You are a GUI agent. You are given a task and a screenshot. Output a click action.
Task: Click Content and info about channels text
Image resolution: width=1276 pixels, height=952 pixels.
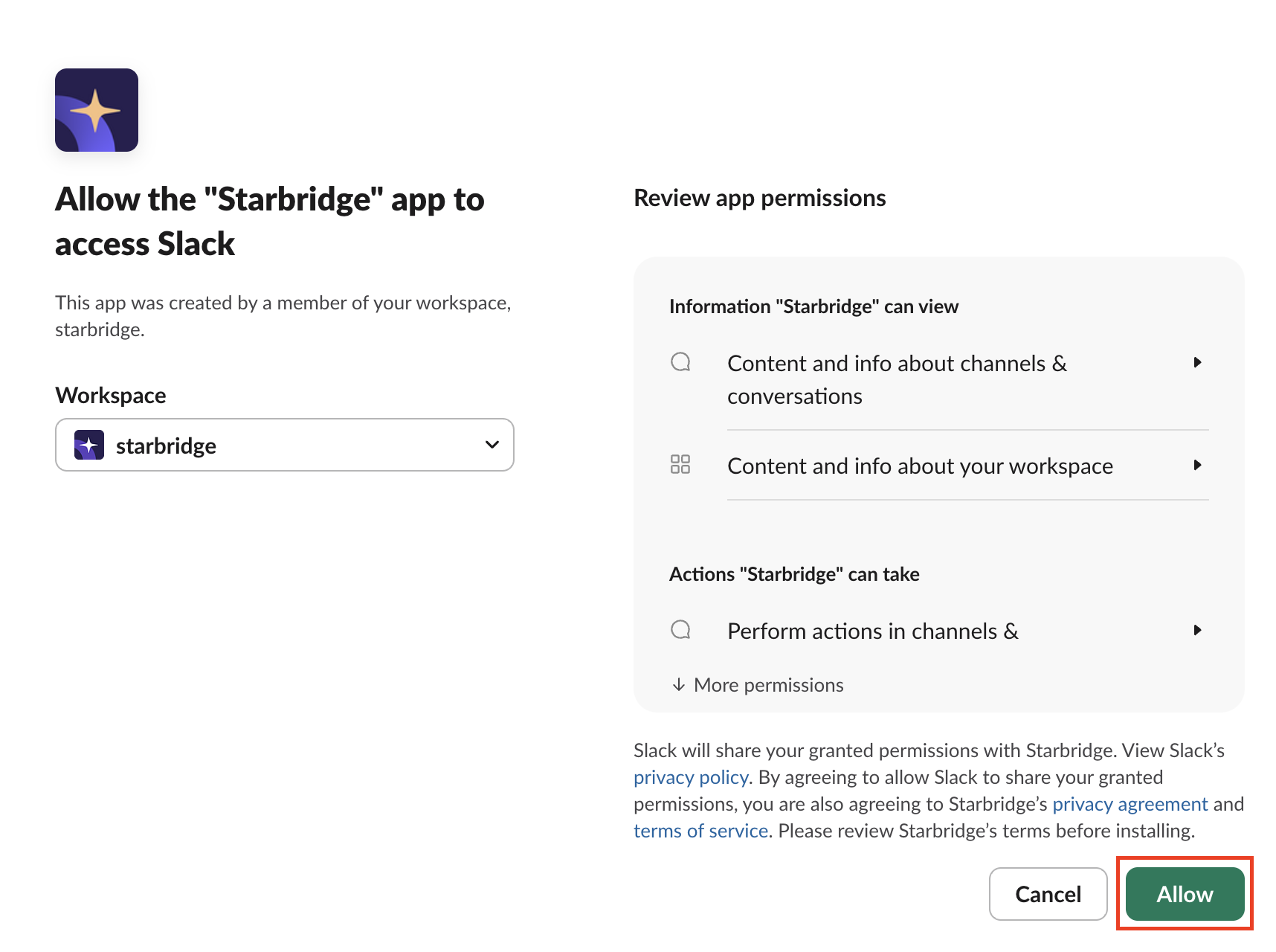pos(897,379)
